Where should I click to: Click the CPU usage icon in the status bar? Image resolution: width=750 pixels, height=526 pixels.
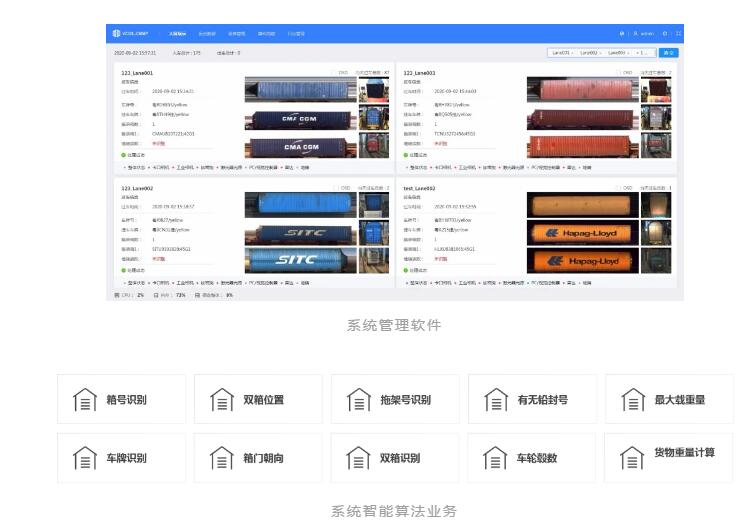tap(117, 296)
